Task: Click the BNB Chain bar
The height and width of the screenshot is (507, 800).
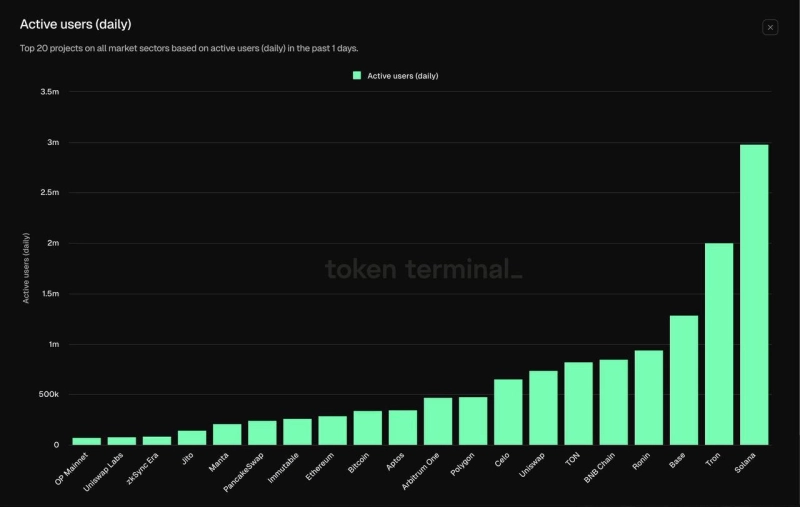Action: (x=614, y=402)
